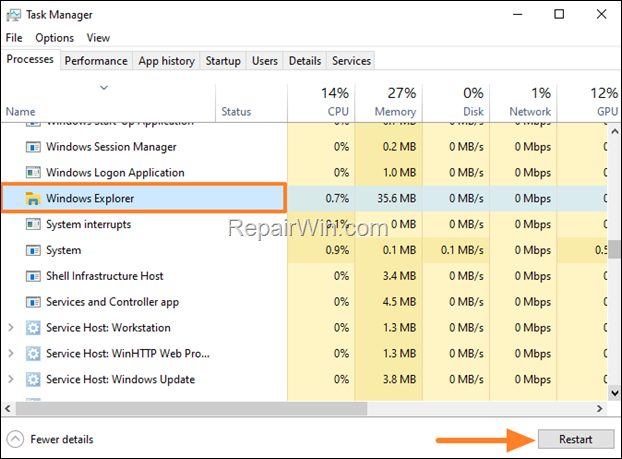Sort by the Memory column header
Image resolution: width=622 pixels, height=459 pixels.
pos(388,103)
